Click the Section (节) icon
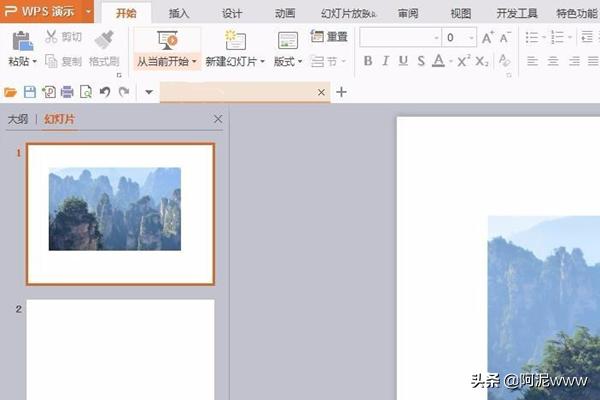 click(317, 61)
